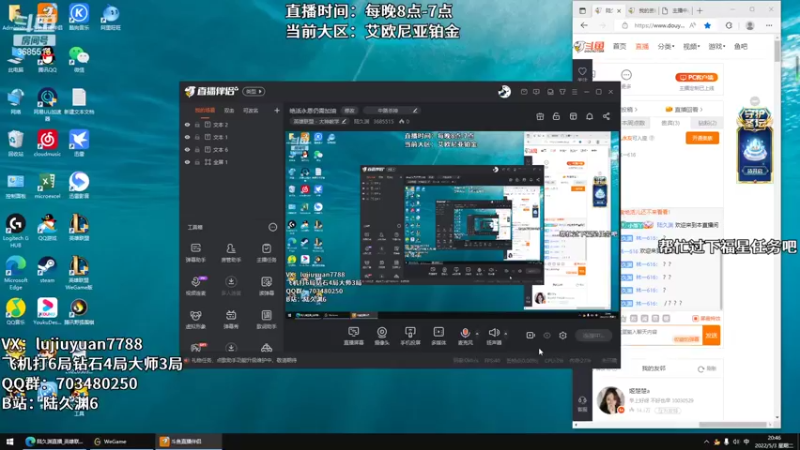Open the streamer avatar in the title bar

(504, 91)
